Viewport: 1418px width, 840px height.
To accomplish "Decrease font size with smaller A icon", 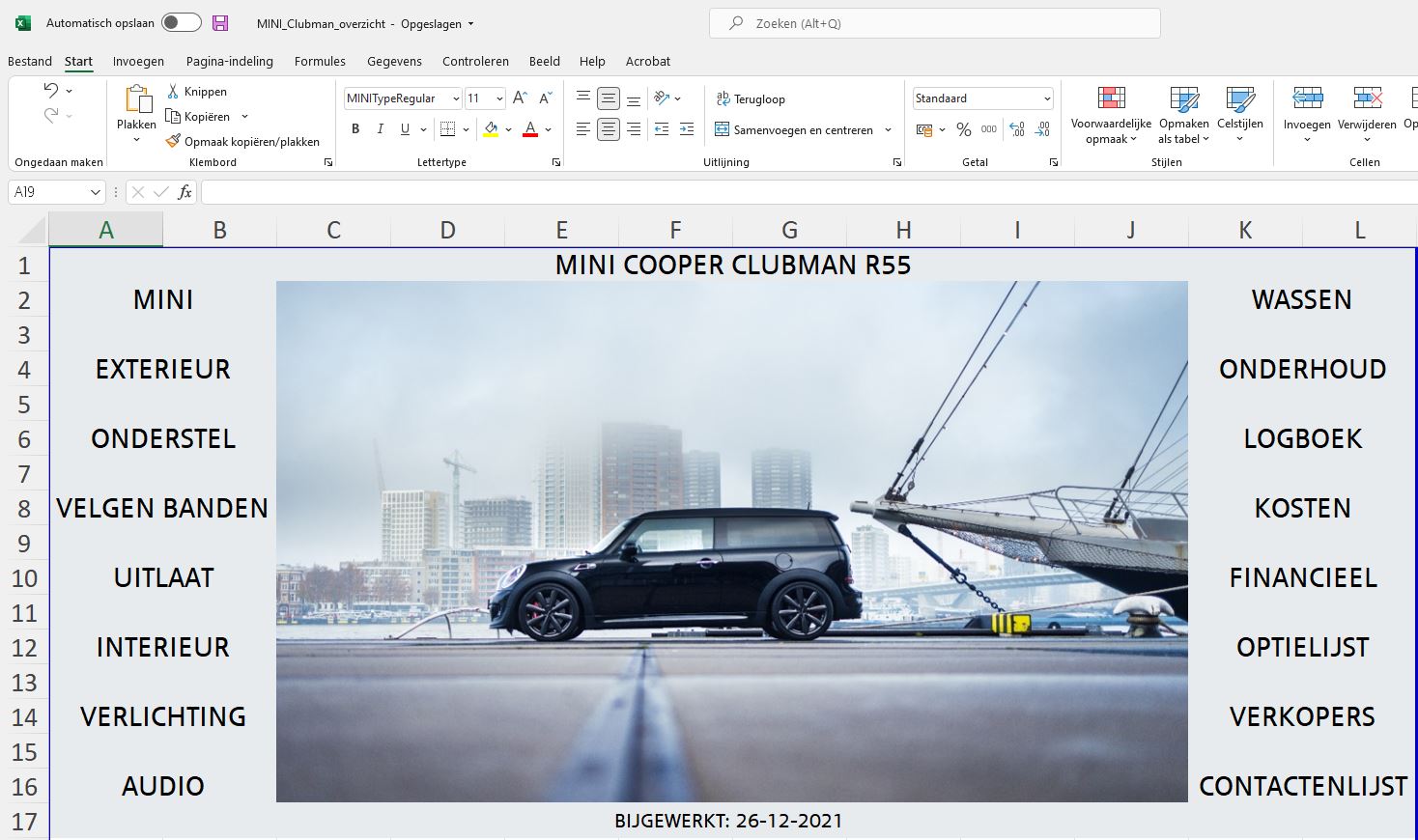I will 546,98.
